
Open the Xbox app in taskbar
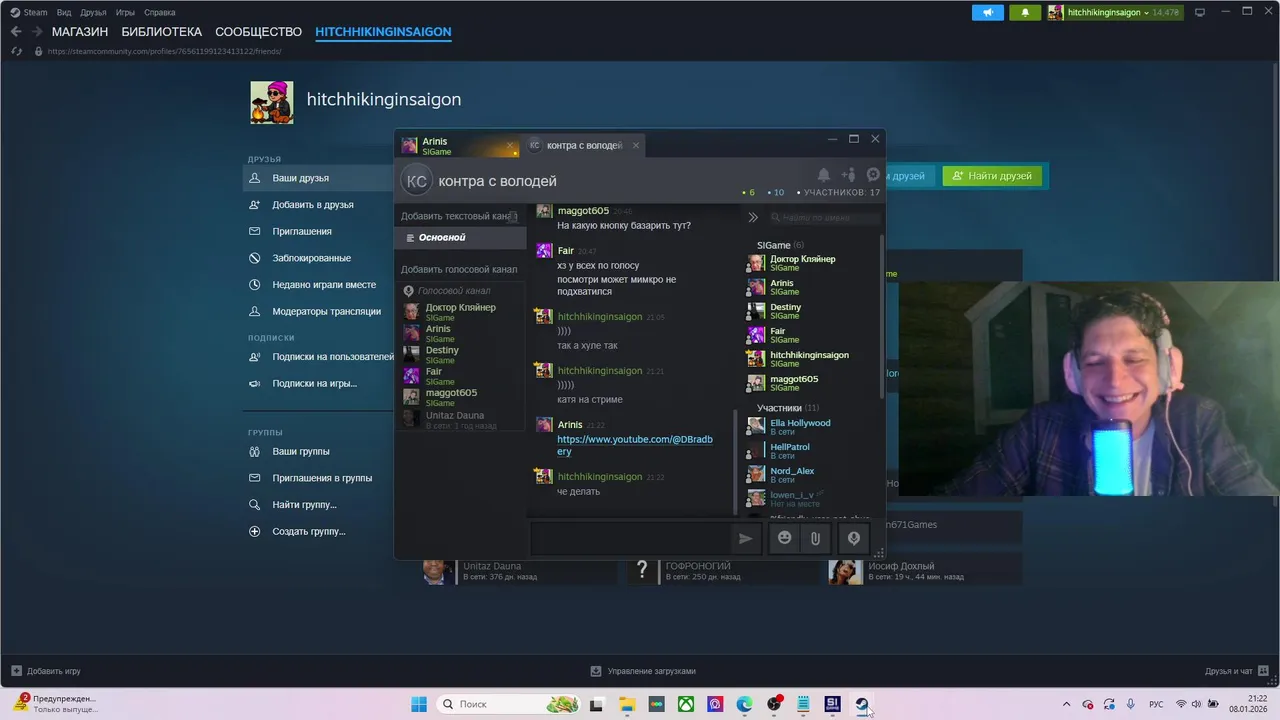point(686,704)
